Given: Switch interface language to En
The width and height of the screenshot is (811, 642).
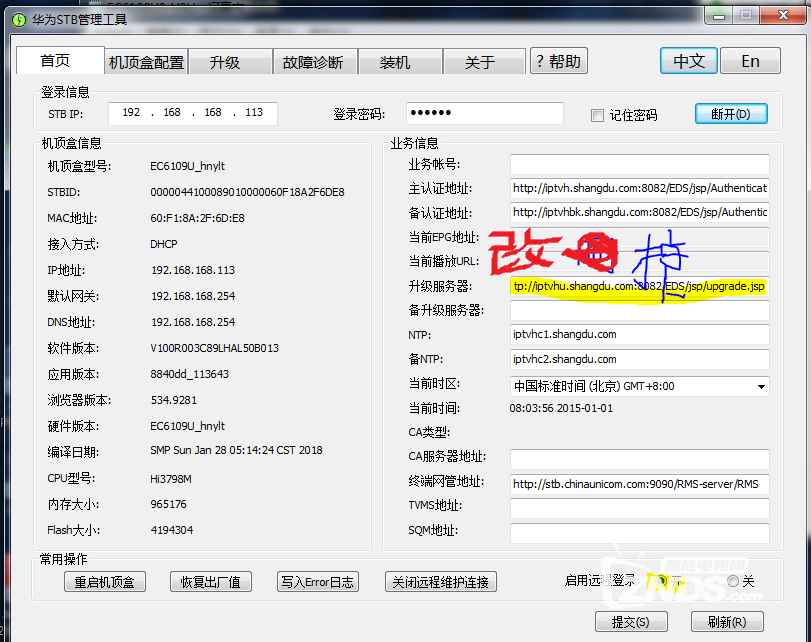Looking at the screenshot, I should click(750, 61).
